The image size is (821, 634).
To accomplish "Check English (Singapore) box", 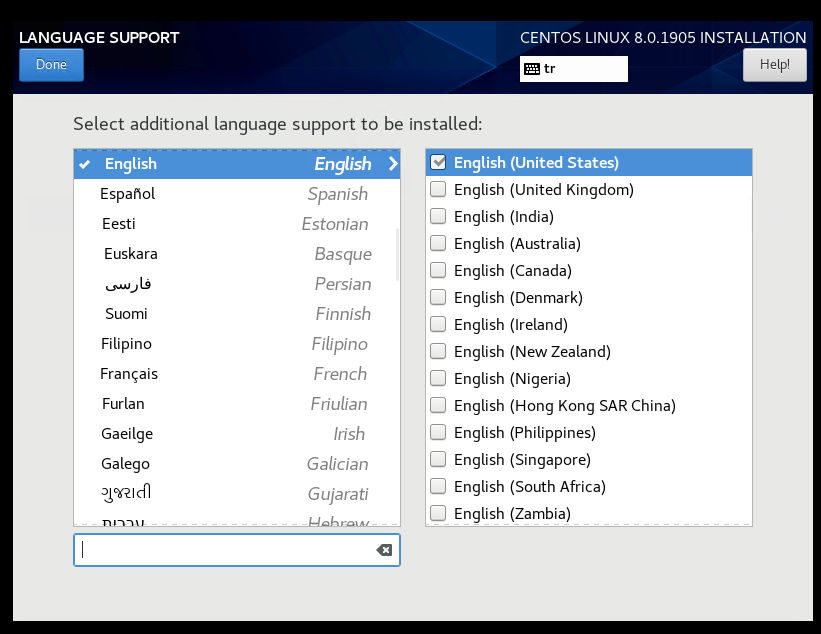I will coord(438,460).
